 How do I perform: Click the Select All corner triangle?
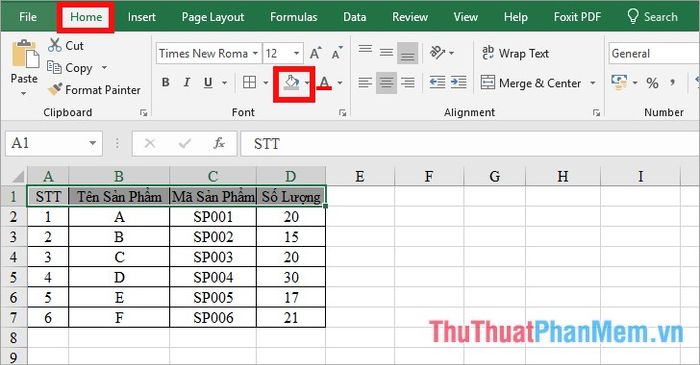17,177
